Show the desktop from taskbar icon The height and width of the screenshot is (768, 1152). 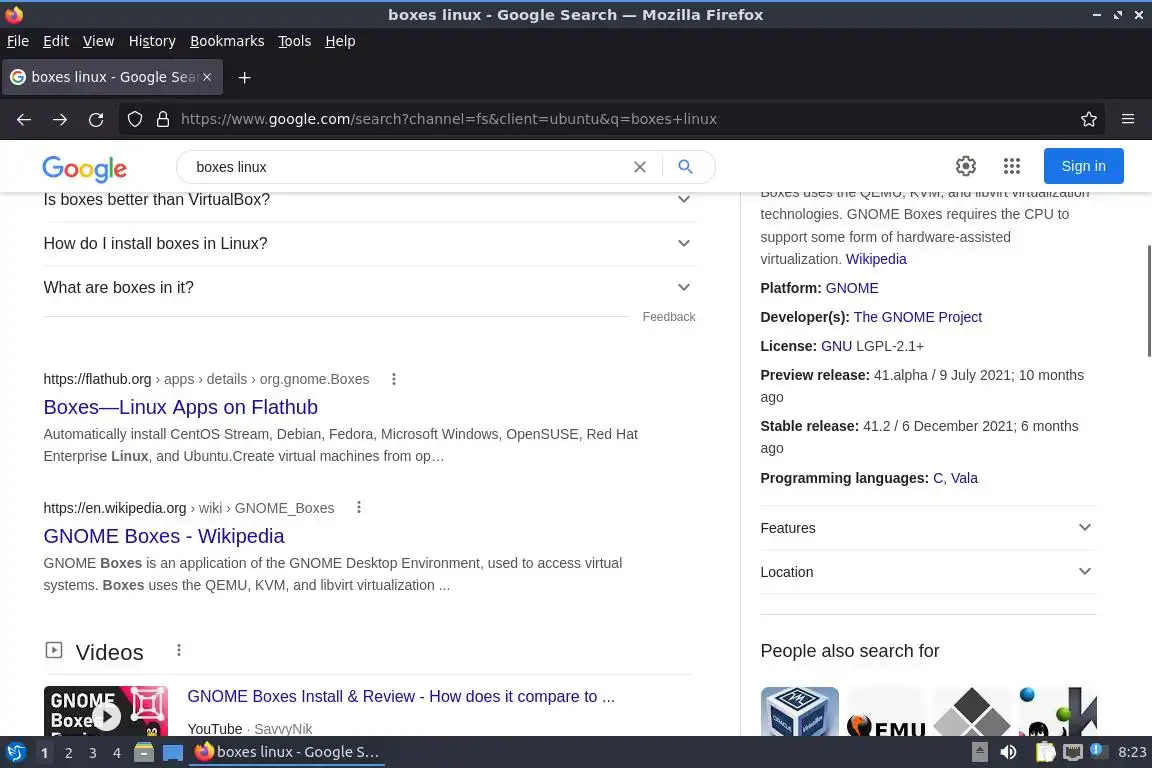point(173,753)
